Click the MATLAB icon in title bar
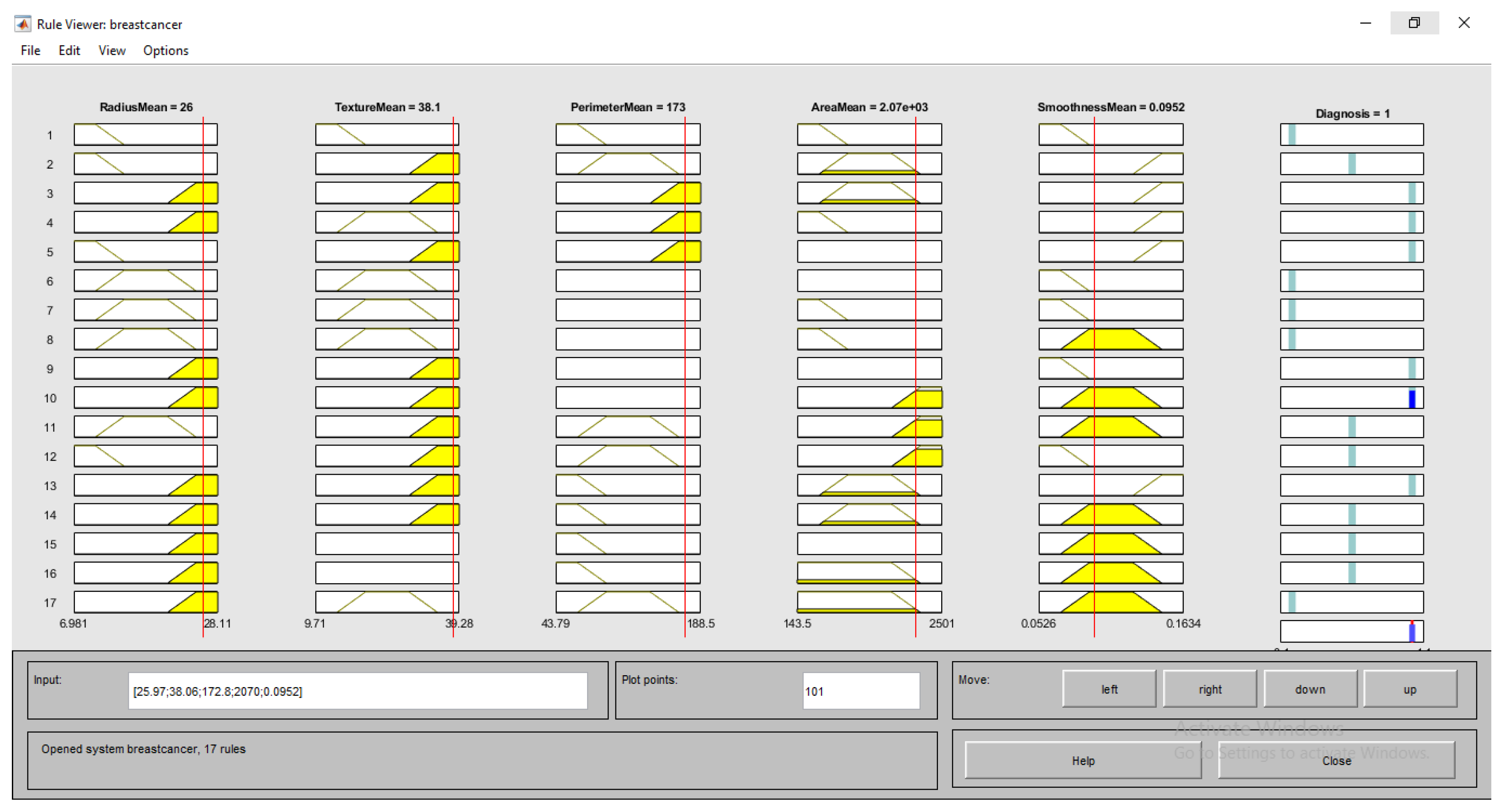1505x812 pixels. tap(23, 24)
